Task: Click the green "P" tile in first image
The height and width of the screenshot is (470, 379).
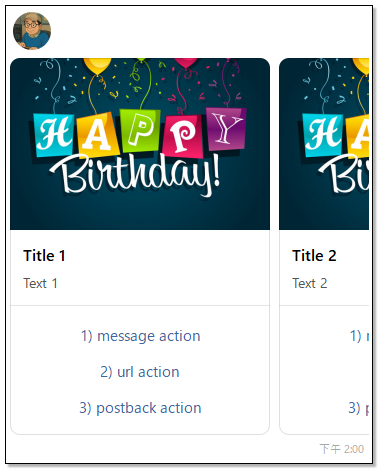Action: 140,130
